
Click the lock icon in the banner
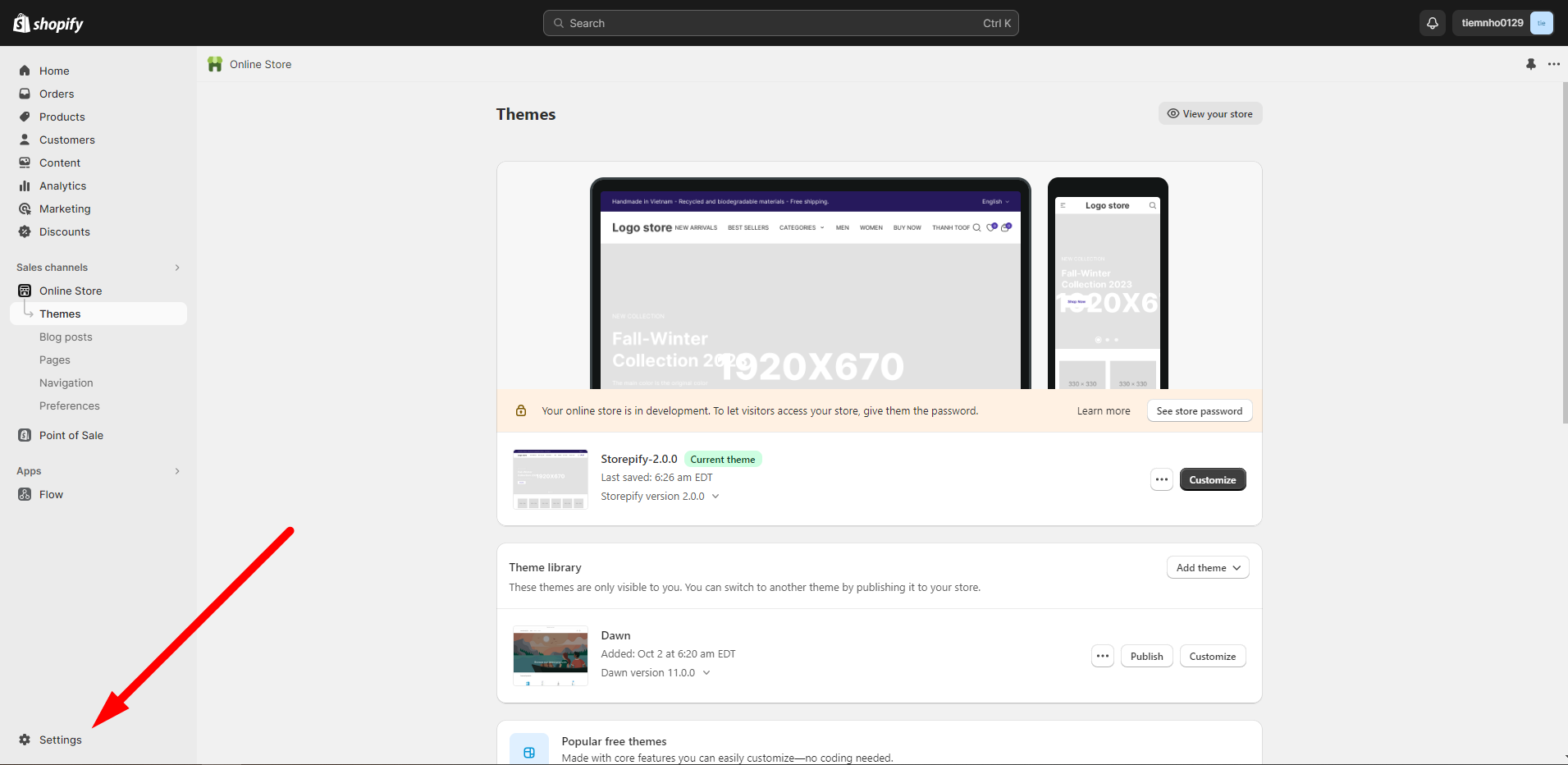pos(521,410)
